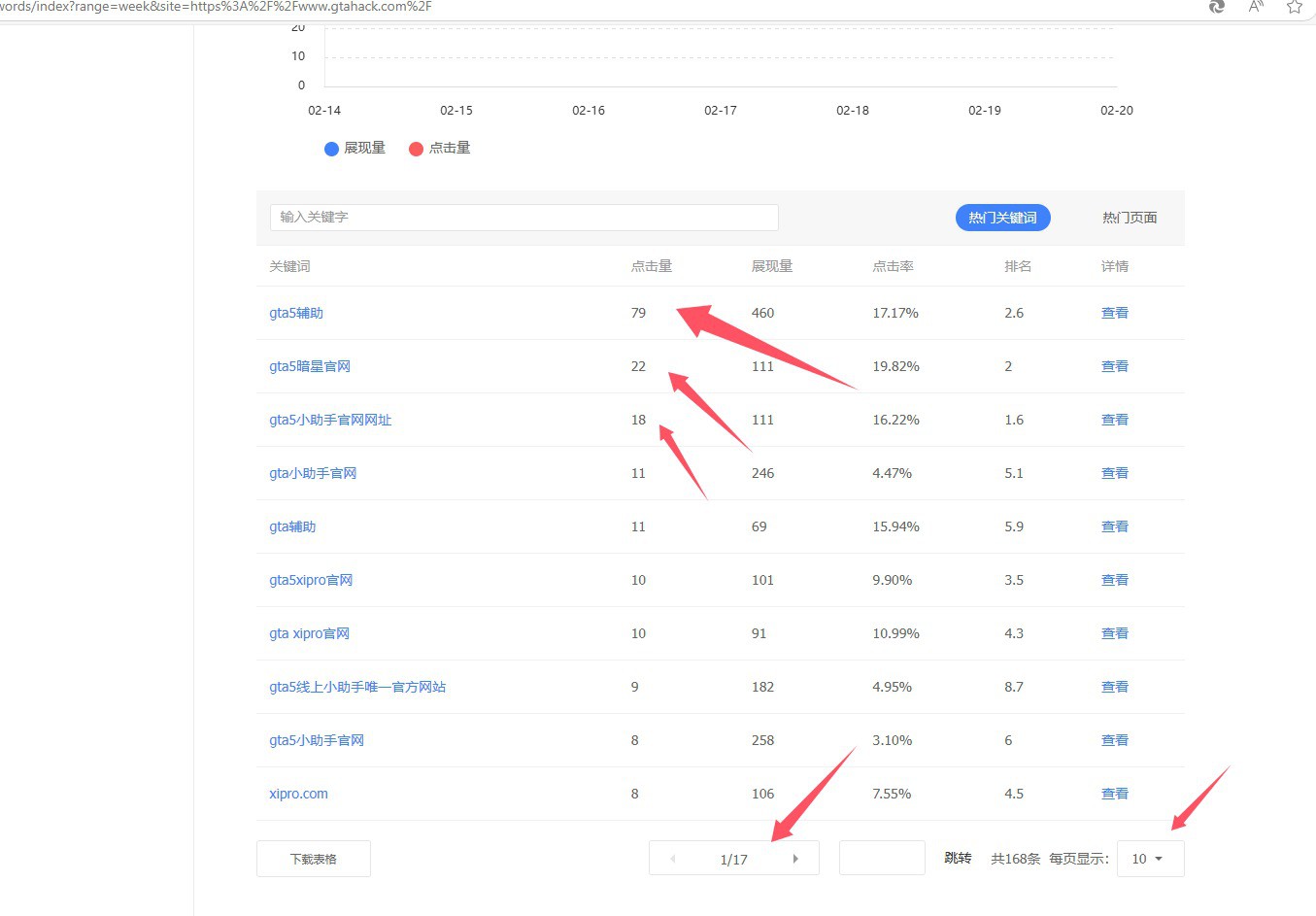Click 查看 for the xipro.com row
1316x916 pixels.
click(x=1115, y=794)
